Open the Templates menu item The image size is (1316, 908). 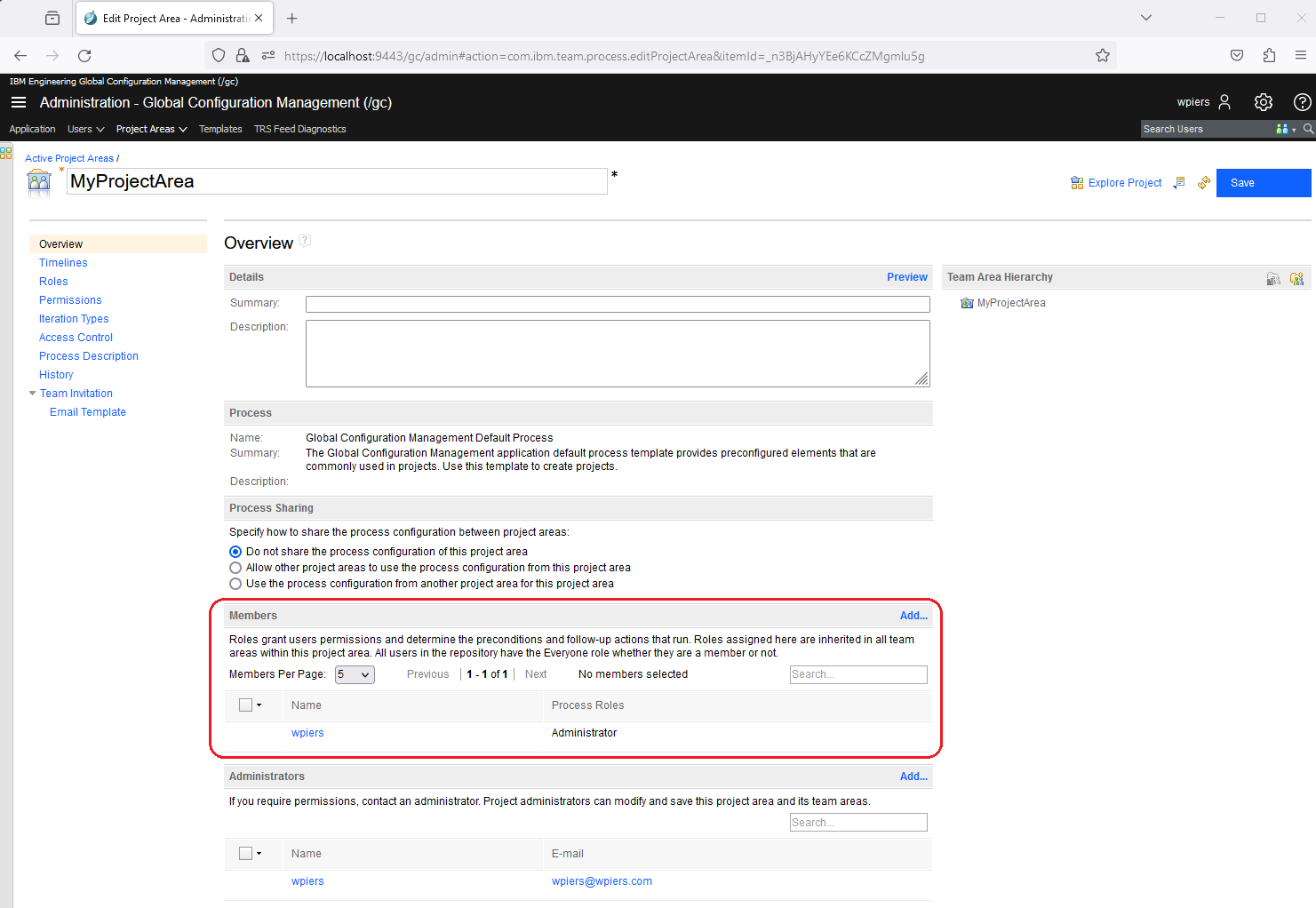point(220,129)
